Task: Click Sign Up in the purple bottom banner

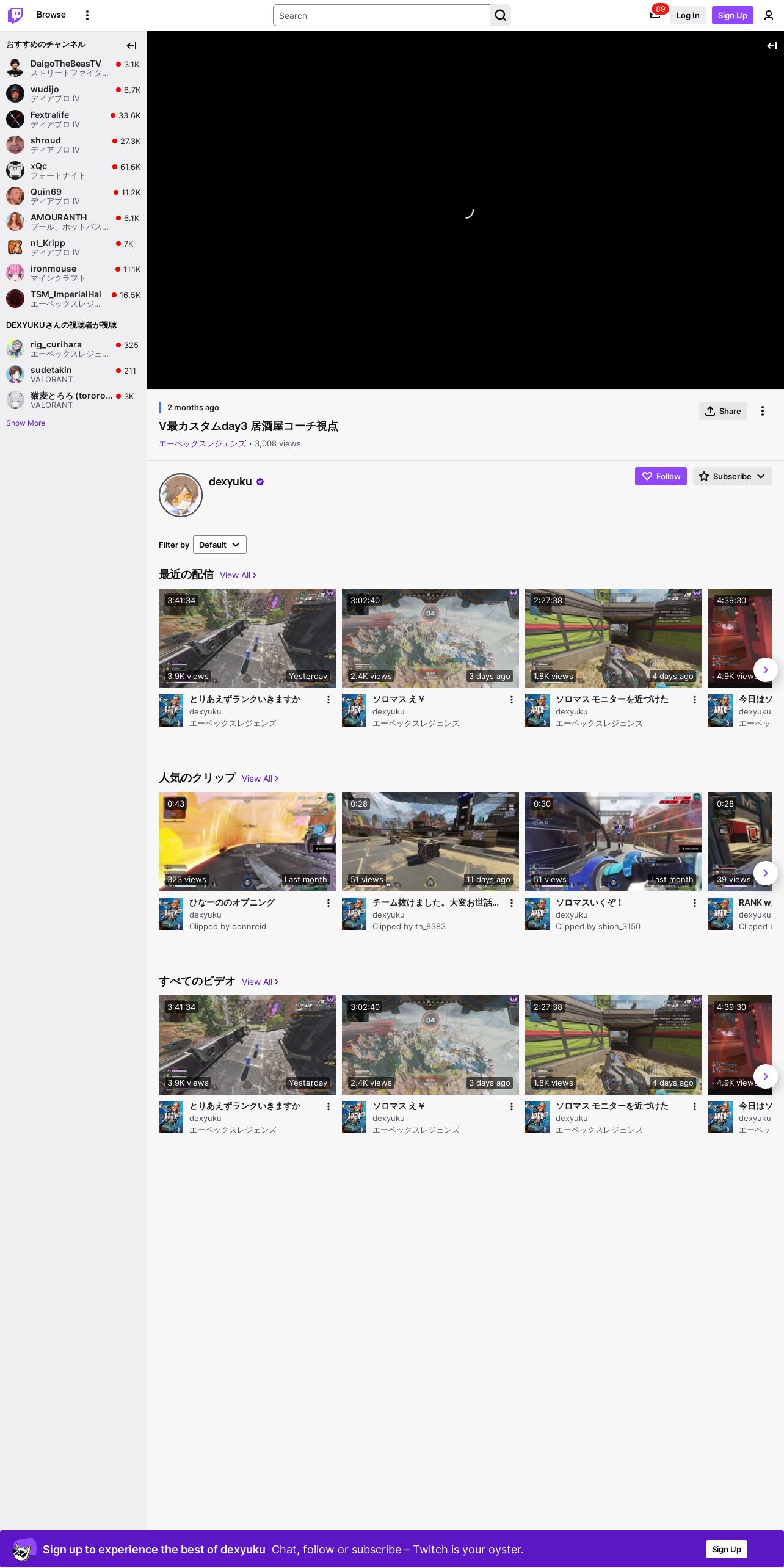Action: tap(727, 1549)
